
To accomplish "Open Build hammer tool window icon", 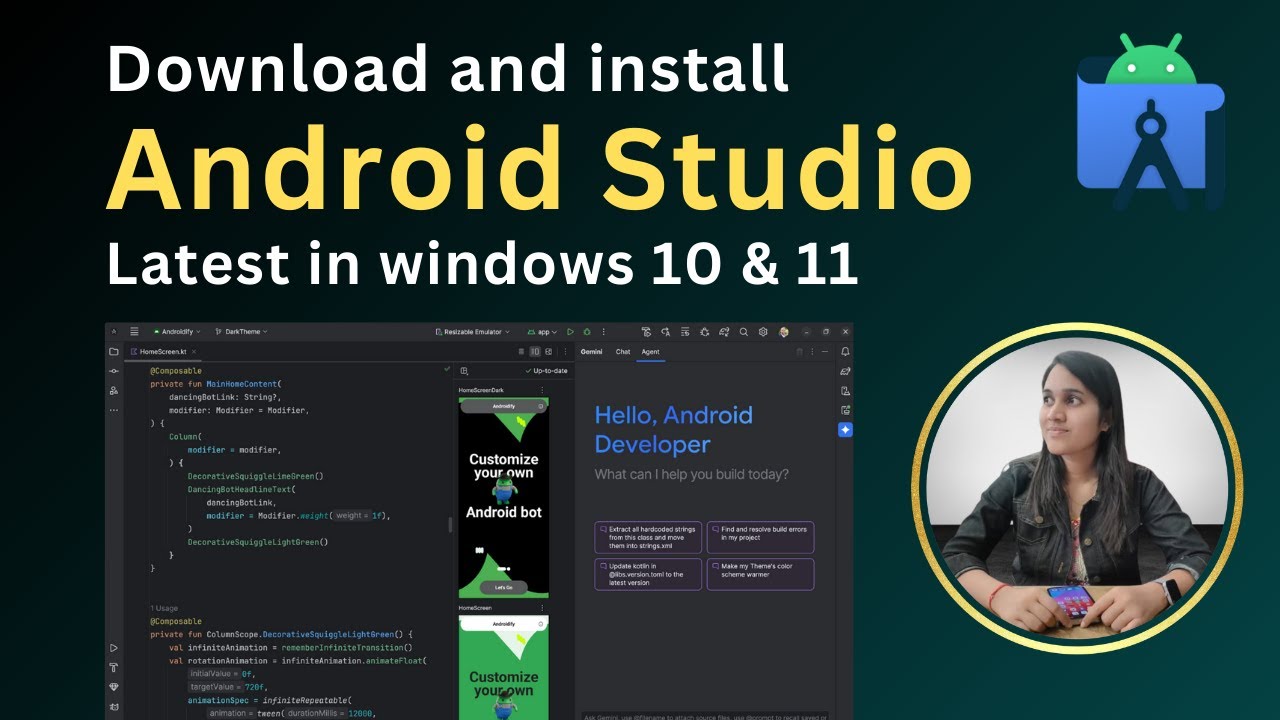I will pos(113,668).
